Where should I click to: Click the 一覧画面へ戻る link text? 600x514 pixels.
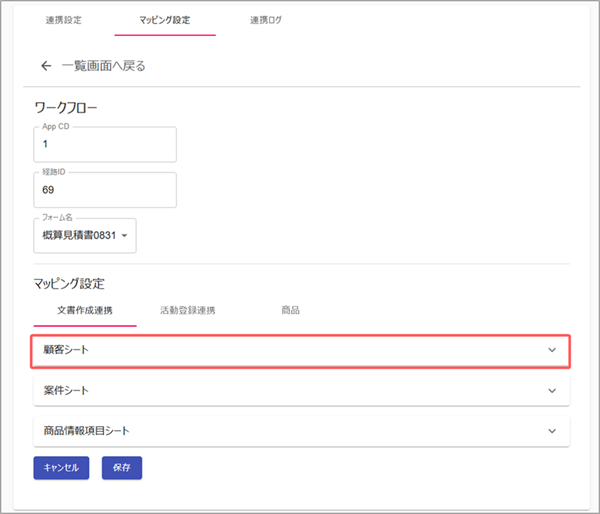[x=103, y=66]
